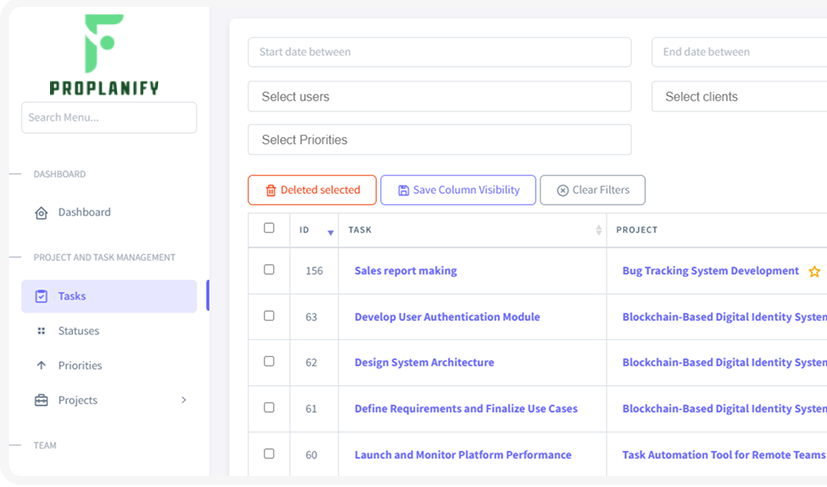The width and height of the screenshot is (827, 487).
Task: Click the Tasks clipboard icon in sidebar
Action: point(41,296)
